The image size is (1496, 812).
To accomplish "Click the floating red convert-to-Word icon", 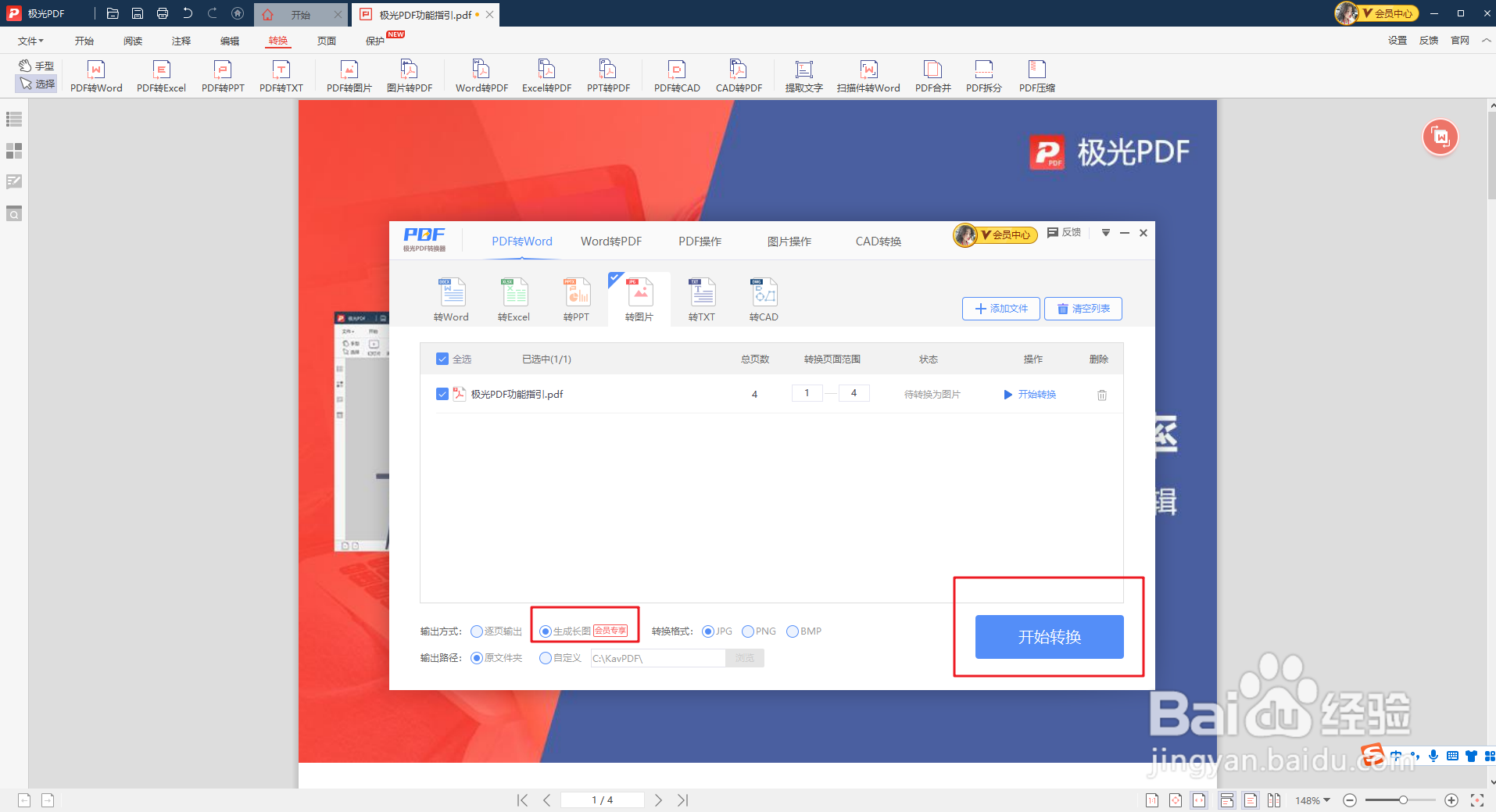I will [x=1441, y=138].
